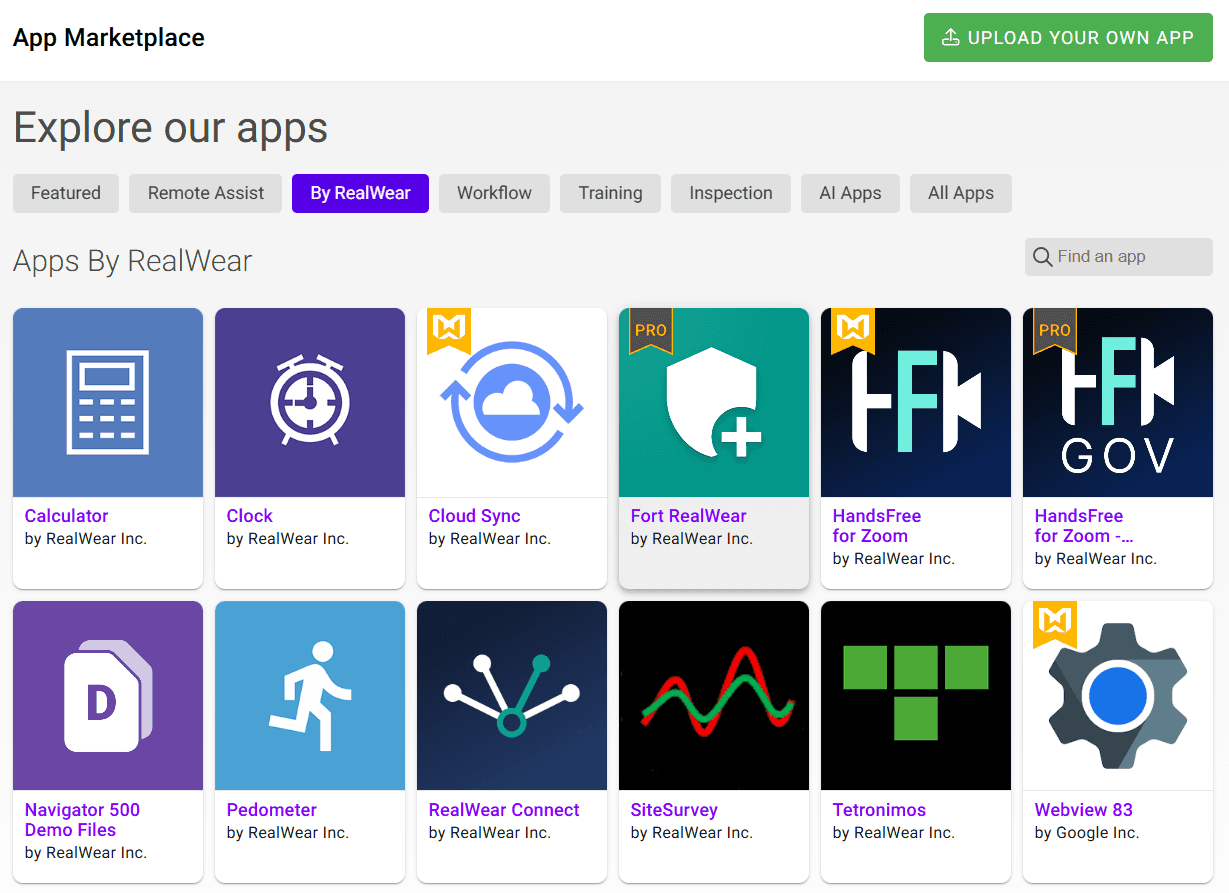Open the Cloud Sync app icon
The image size is (1229, 893).
[x=512, y=402]
